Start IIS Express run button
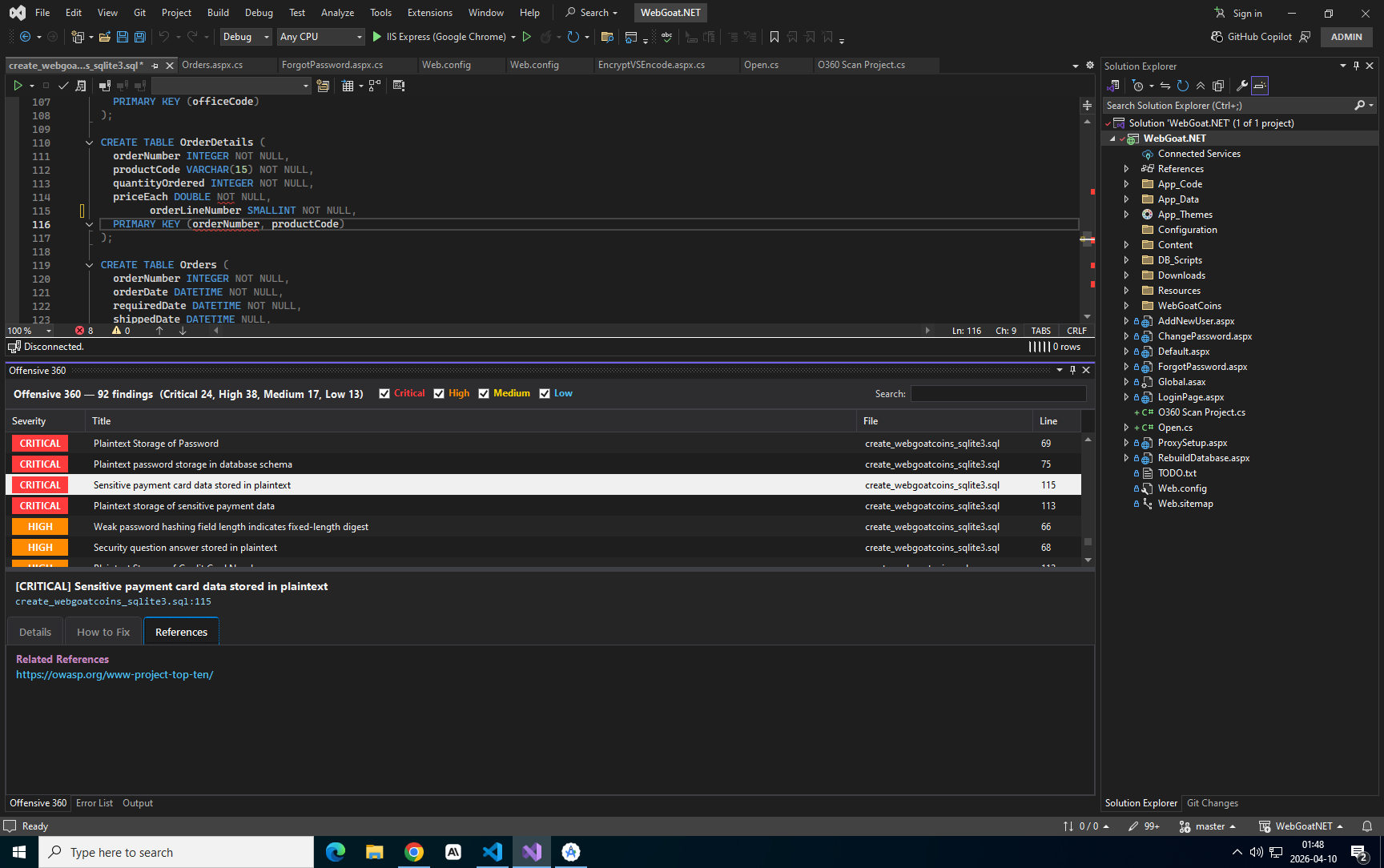The image size is (1384, 868). pos(439,37)
